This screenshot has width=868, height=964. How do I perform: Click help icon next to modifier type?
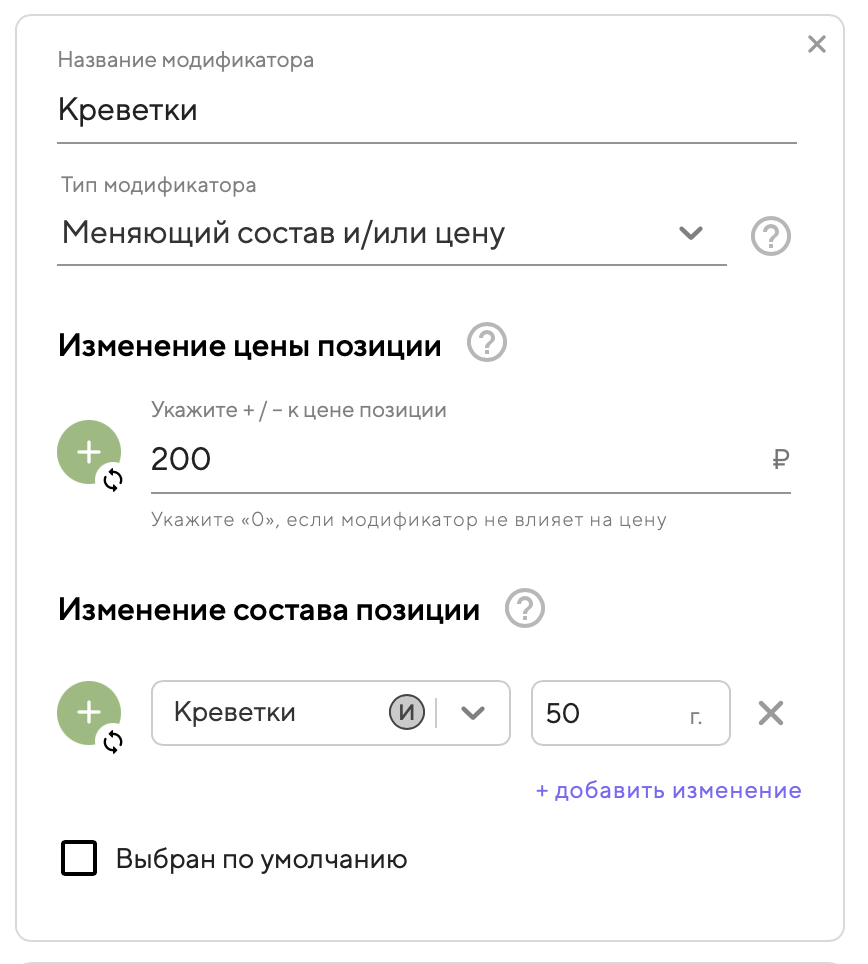tap(770, 236)
